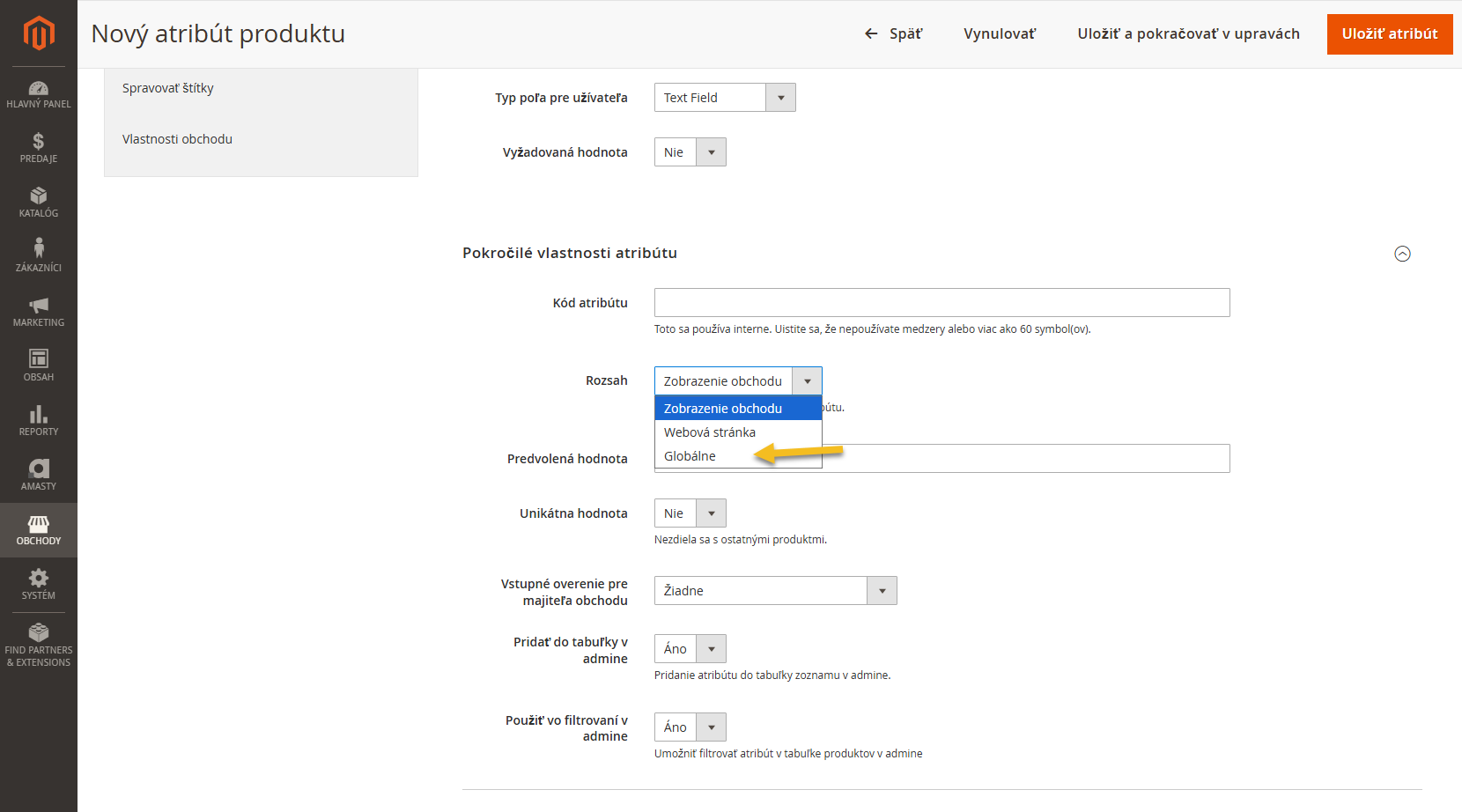Open the Marketing megaphone menu
Image resolution: width=1462 pixels, height=812 pixels.
click(x=39, y=312)
